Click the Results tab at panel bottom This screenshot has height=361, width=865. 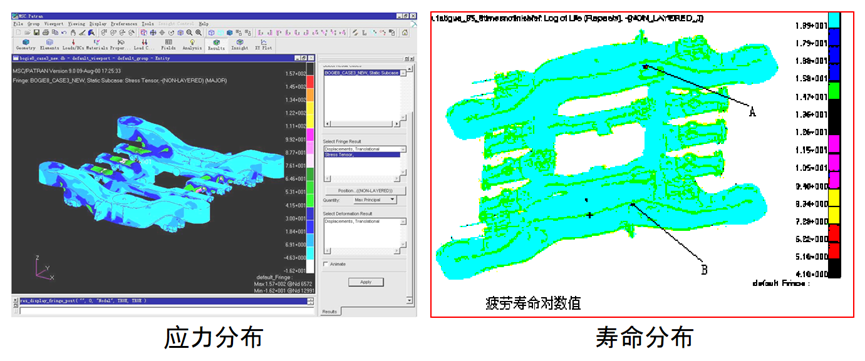tap(329, 312)
